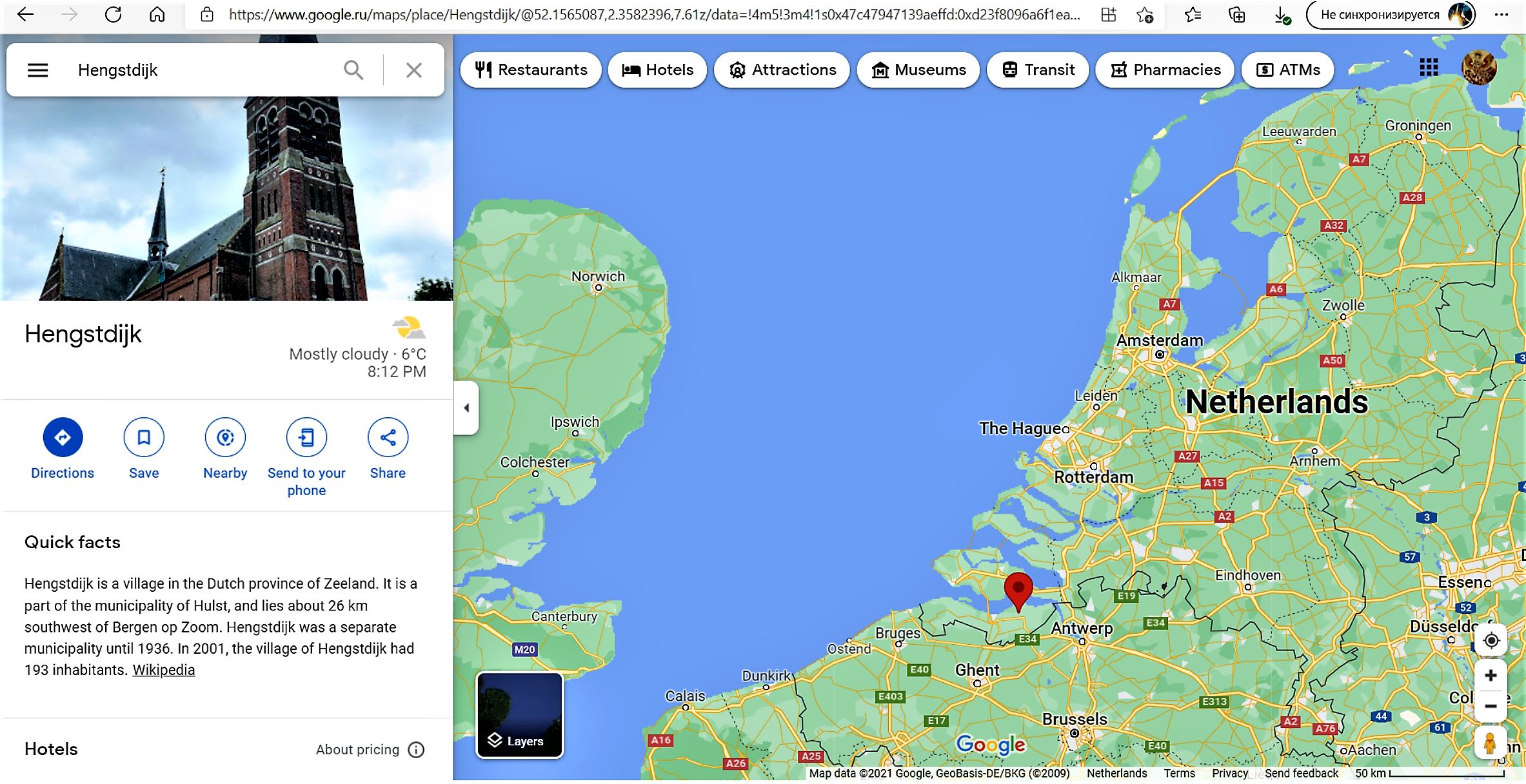Filter map by Hotels

tap(657, 70)
